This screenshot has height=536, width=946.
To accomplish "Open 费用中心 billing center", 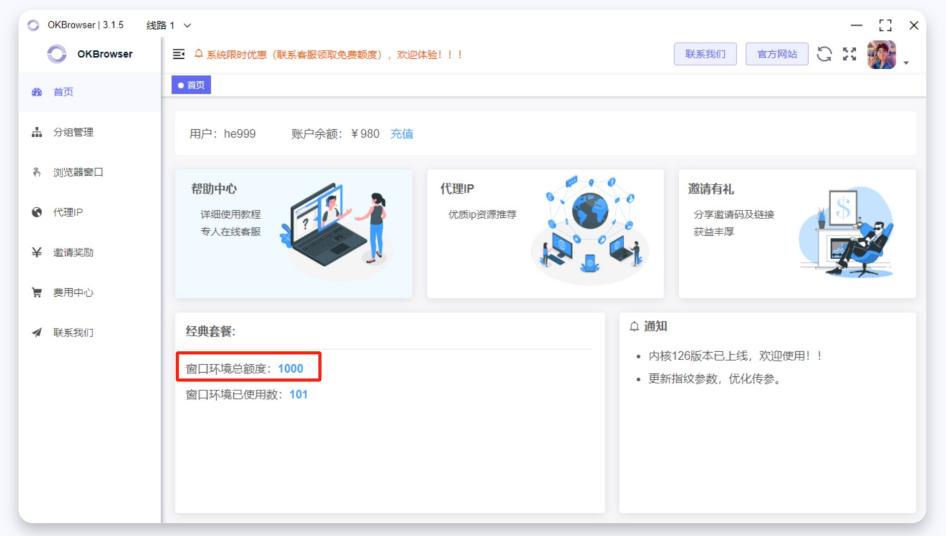I will 89,292.
